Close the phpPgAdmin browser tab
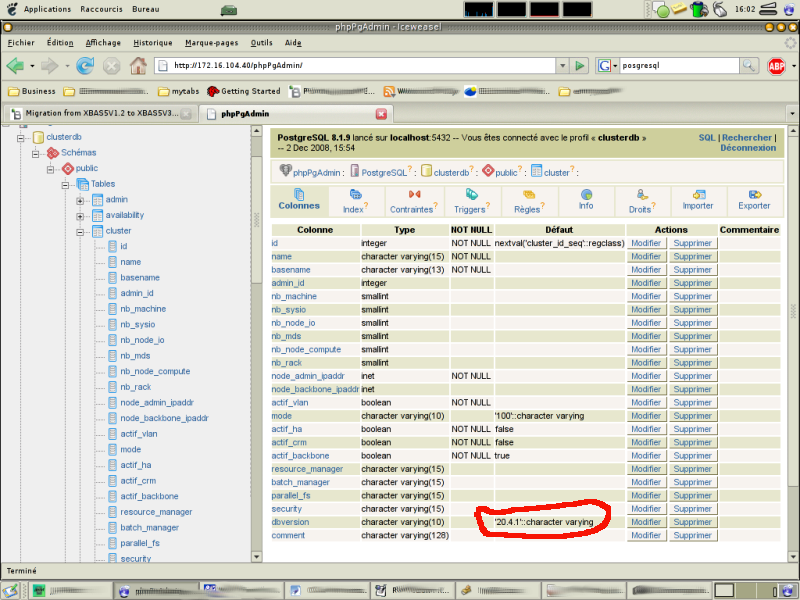 381,114
